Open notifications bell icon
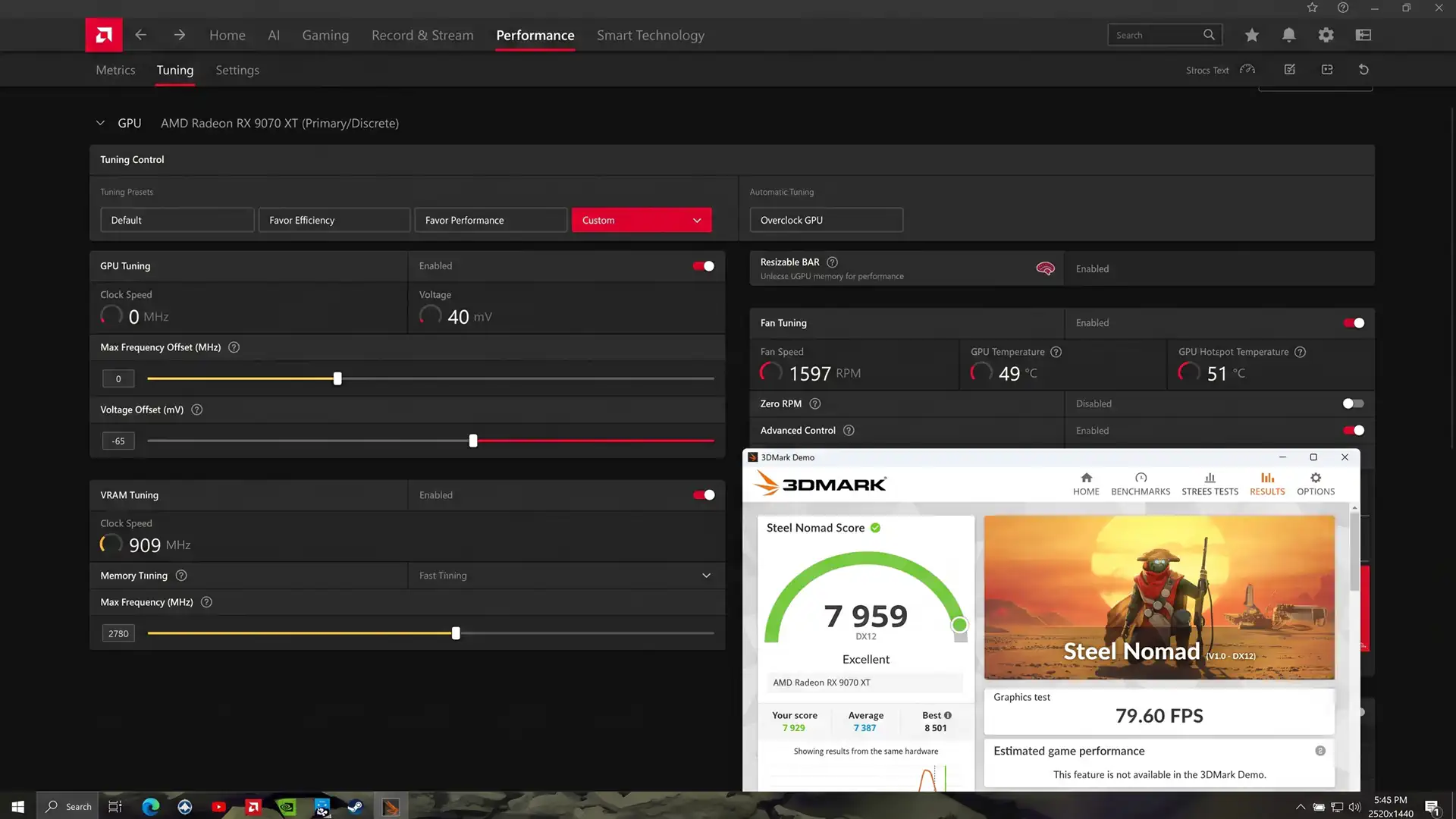 [x=1289, y=35]
